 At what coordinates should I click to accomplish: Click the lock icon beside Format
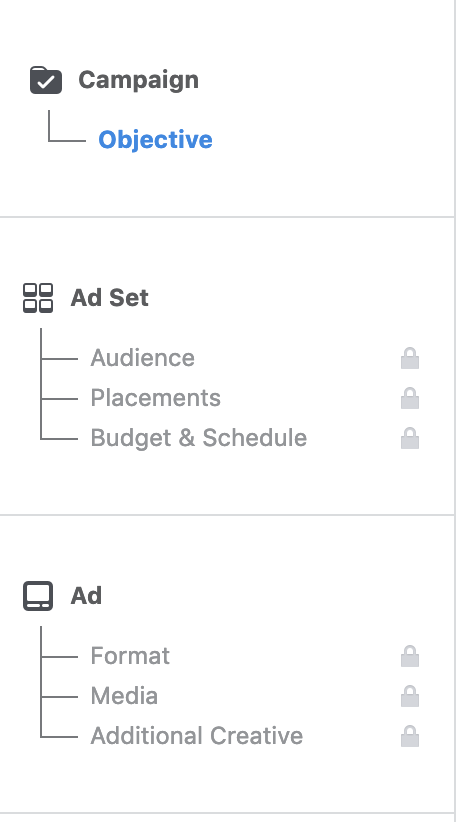[x=410, y=656]
